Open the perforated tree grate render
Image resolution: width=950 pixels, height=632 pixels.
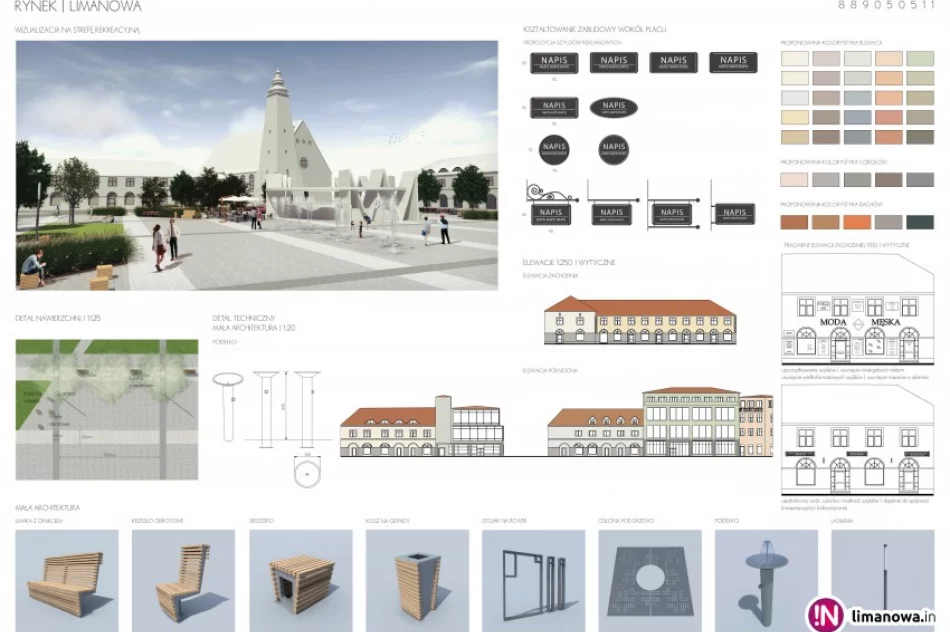[650, 580]
